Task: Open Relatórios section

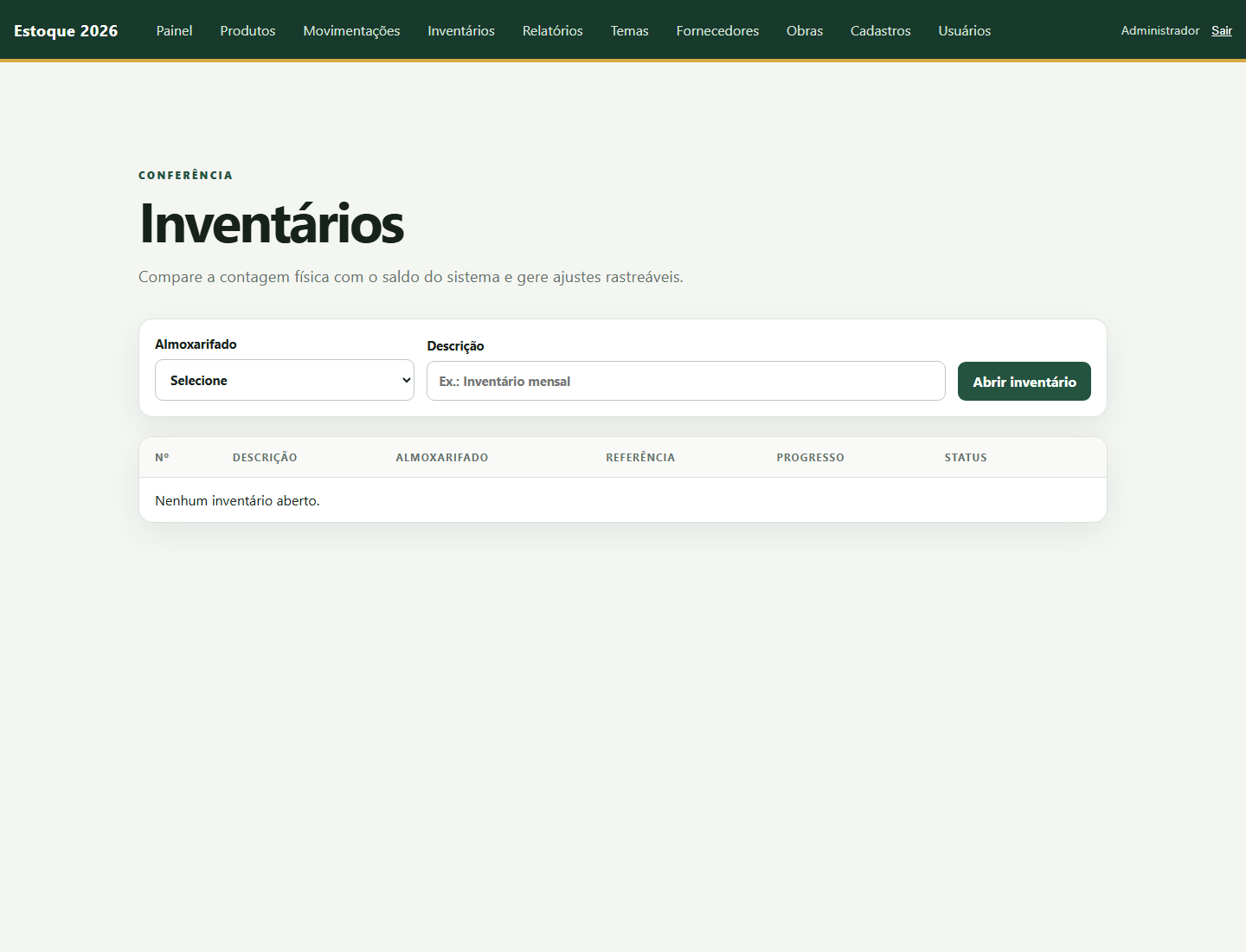Action: (x=553, y=30)
